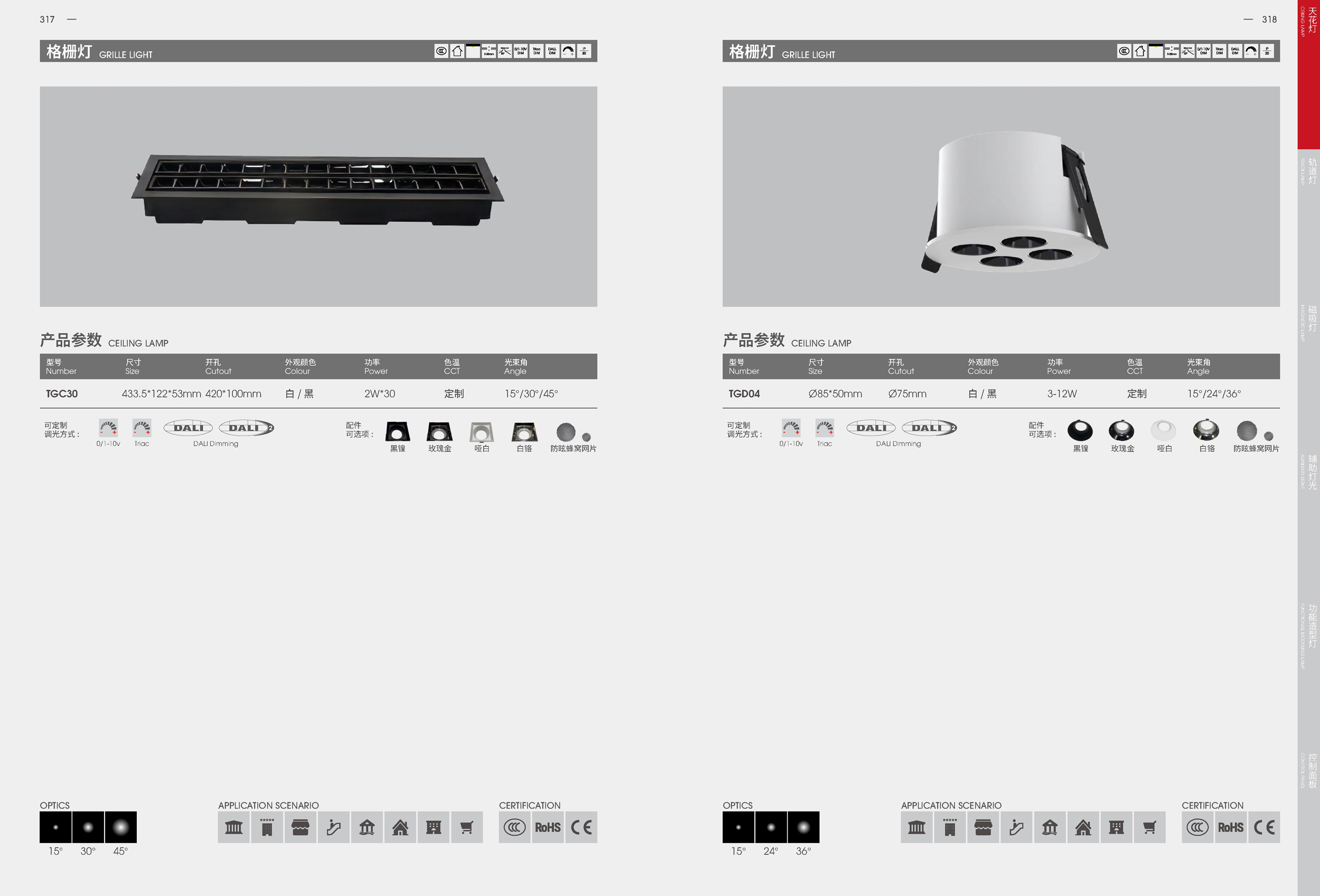Switch to the 控制面板 side tab
Viewport: 1320px width, 896px height.
click(1312, 770)
